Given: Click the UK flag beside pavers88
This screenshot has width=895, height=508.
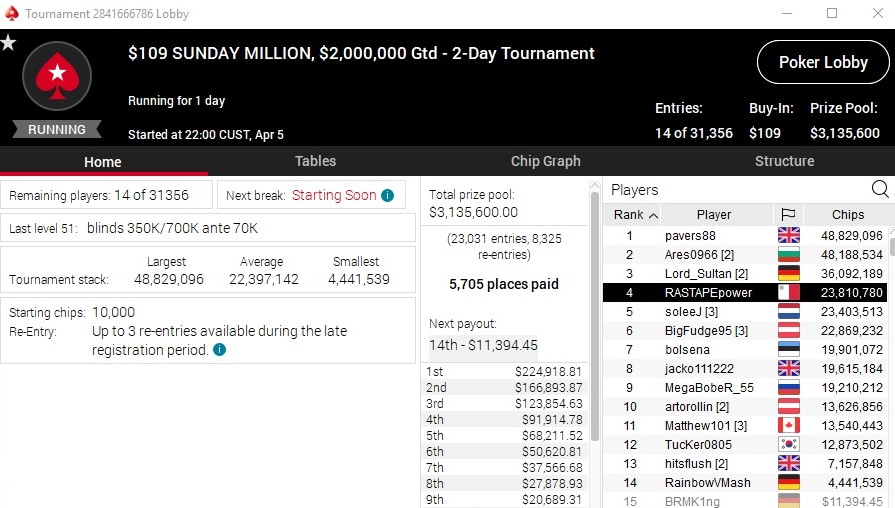Looking at the screenshot, I should 788,236.
